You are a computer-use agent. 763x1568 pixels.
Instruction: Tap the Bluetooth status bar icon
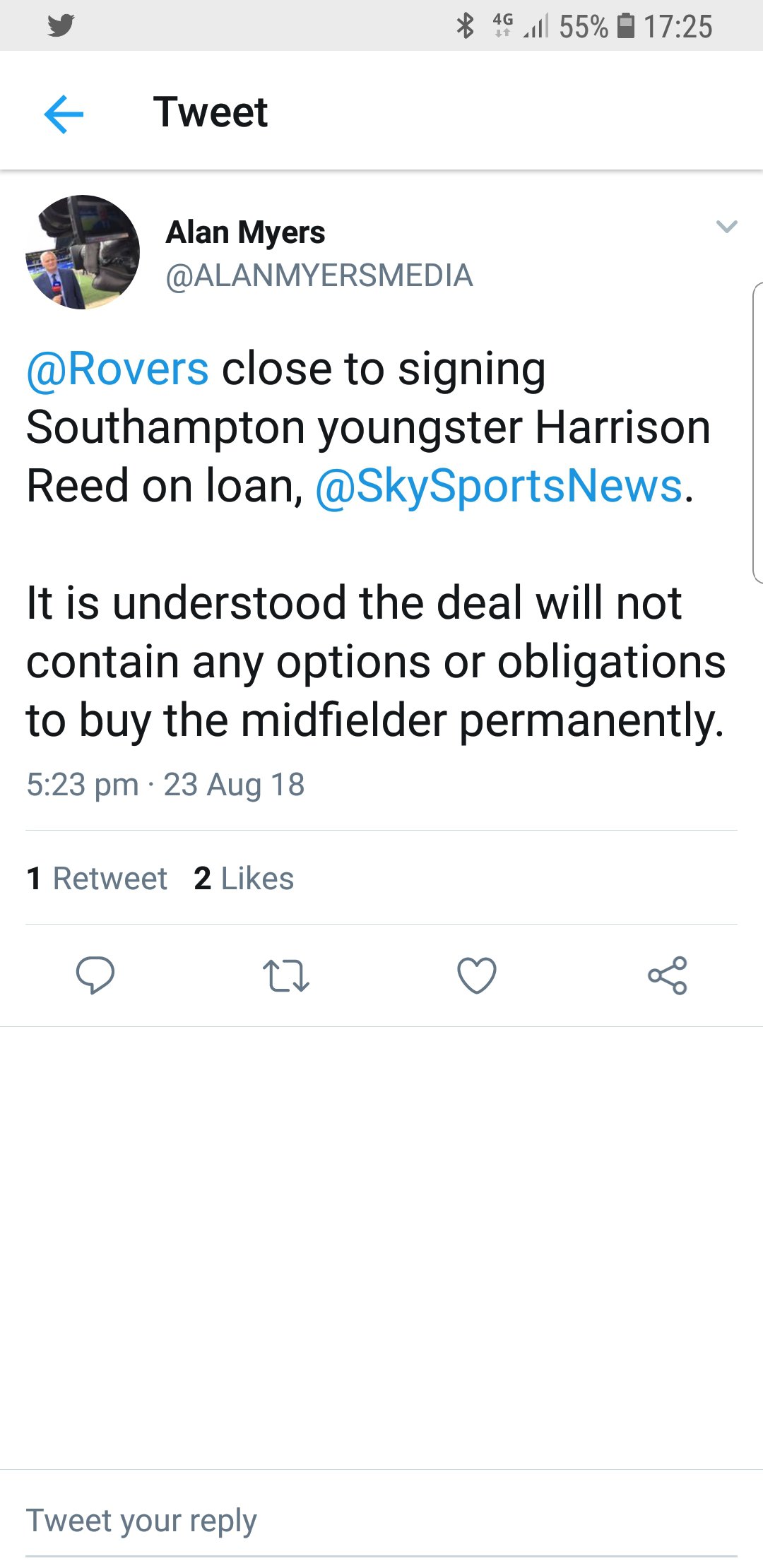(x=465, y=26)
